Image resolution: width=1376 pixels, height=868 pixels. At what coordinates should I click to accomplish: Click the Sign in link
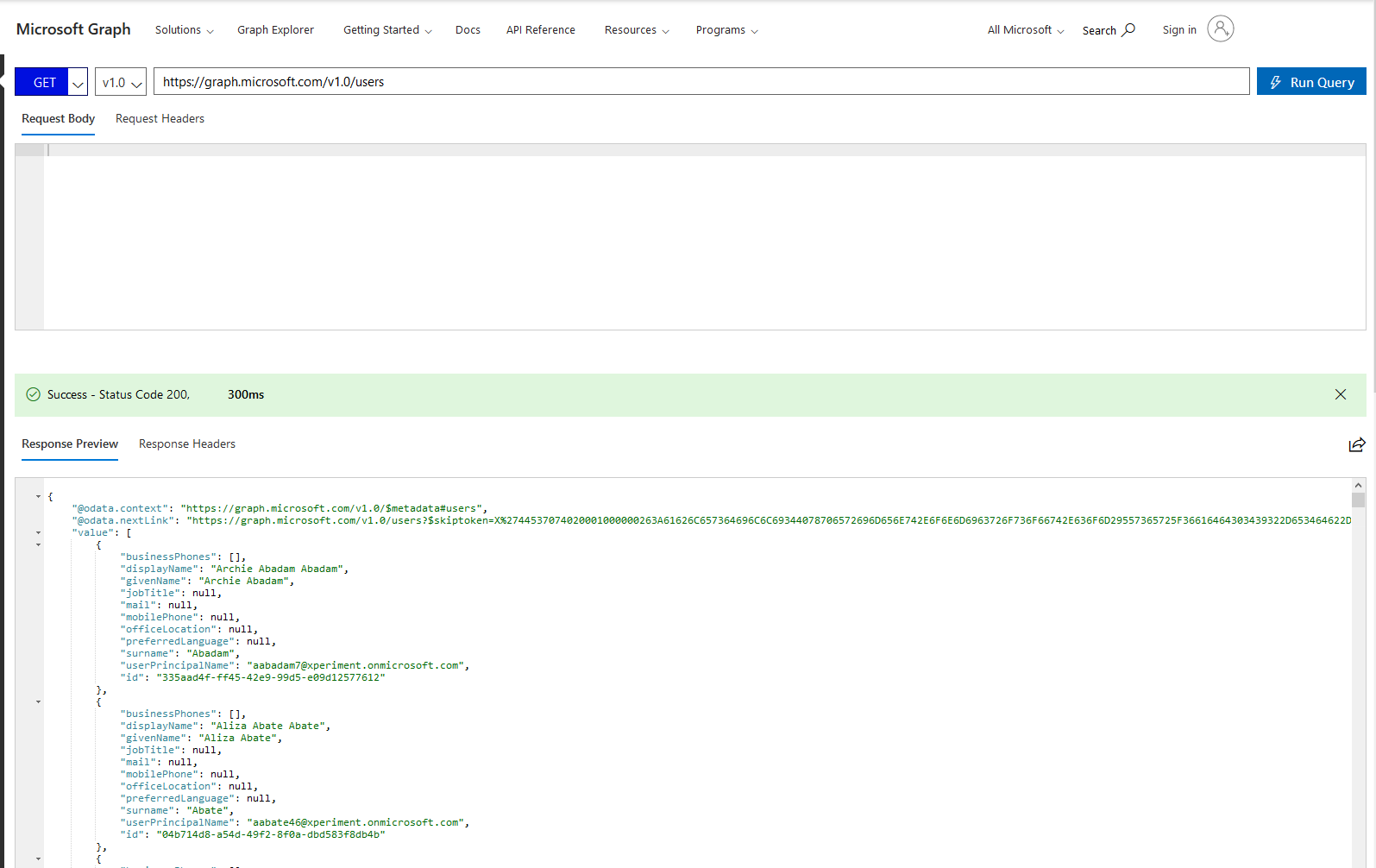[1179, 30]
